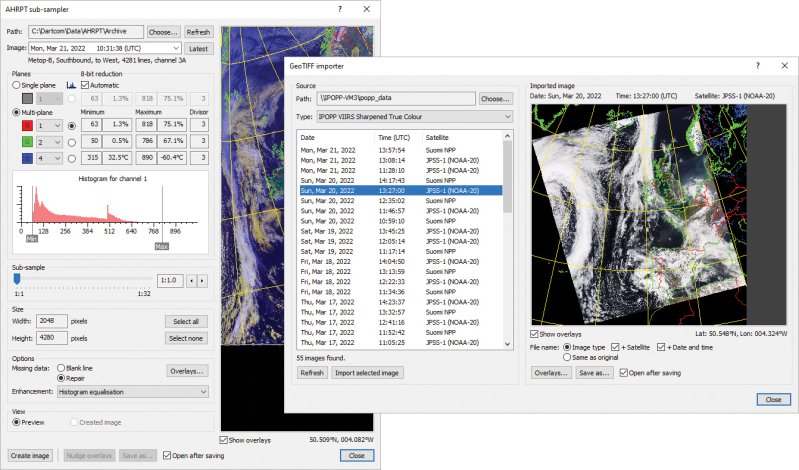Select Thu, Mar 17, 2022 14:23:37 row
The width and height of the screenshot is (799, 470).
[401, 302]
